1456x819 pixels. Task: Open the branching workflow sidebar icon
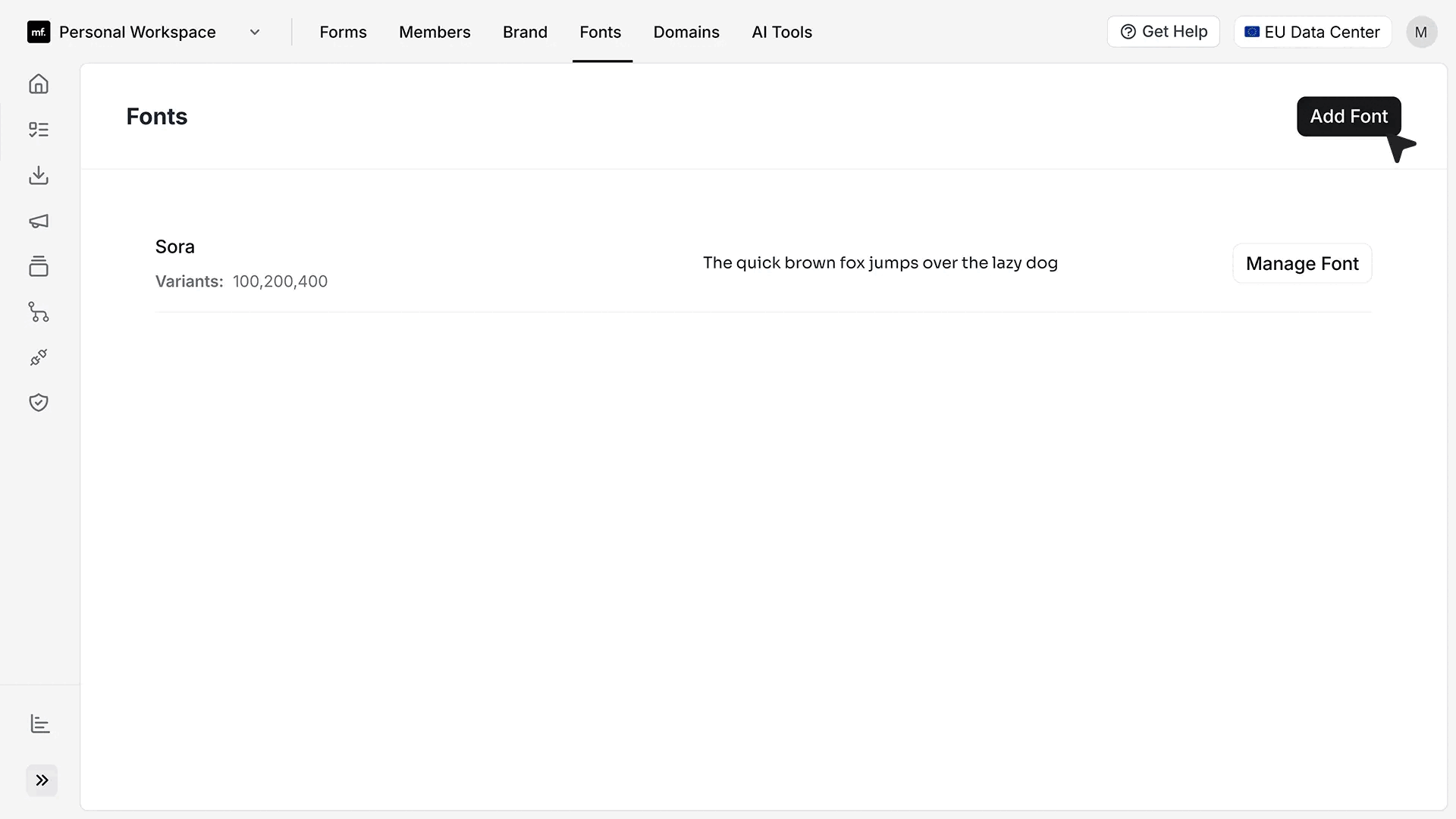39,312
